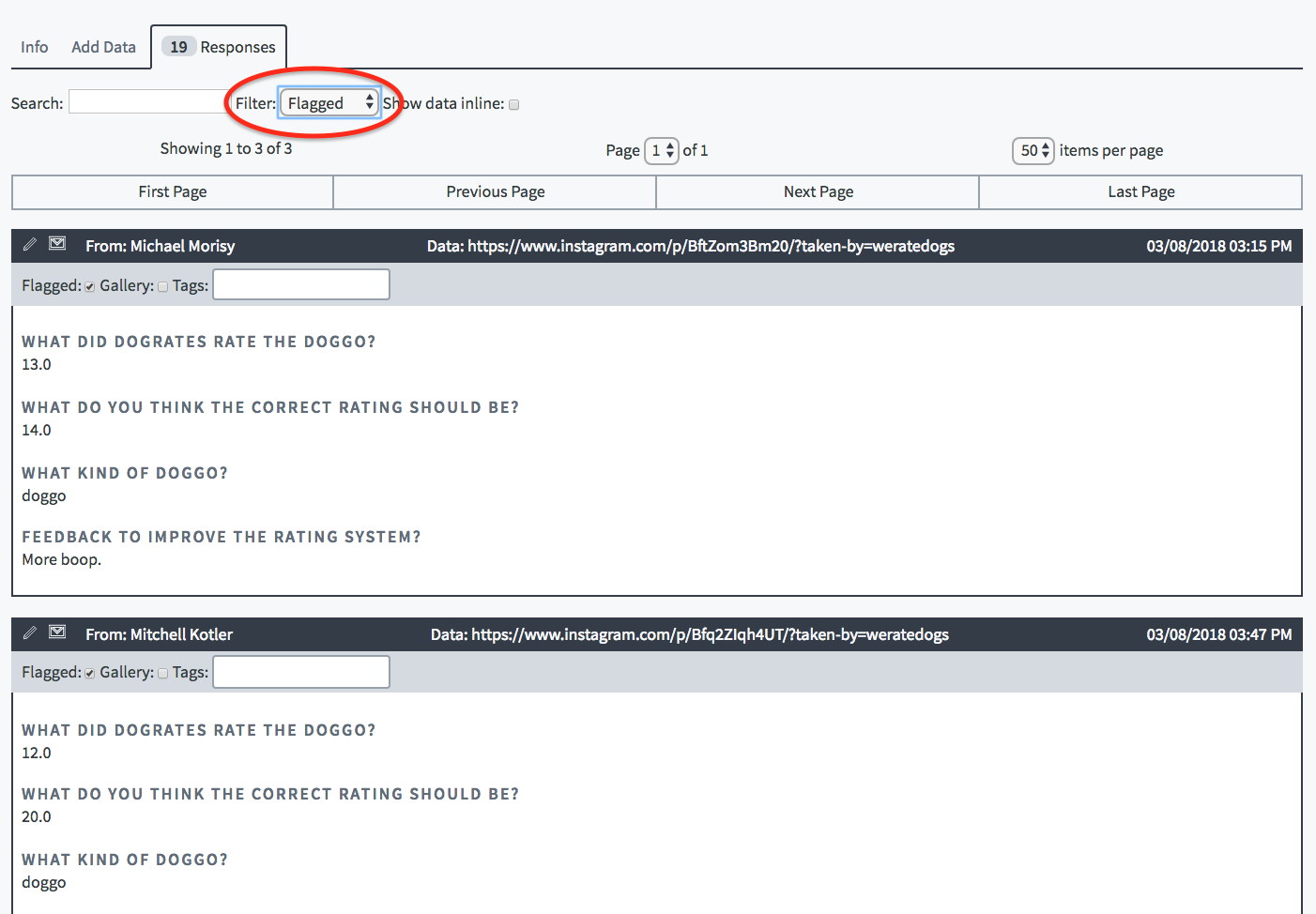
Task: Check Gallery on Michael Morisy's response
Action: [x=163, y=287]
